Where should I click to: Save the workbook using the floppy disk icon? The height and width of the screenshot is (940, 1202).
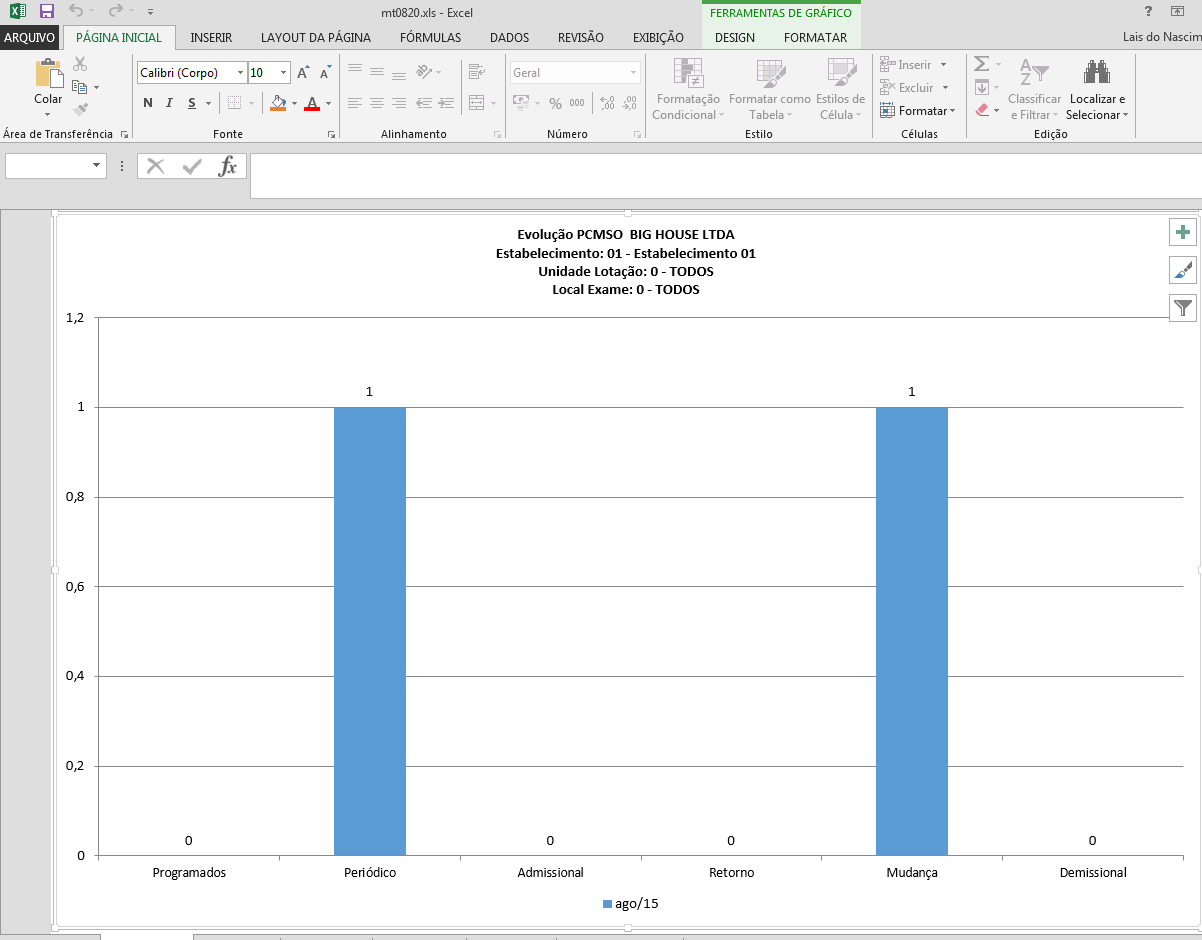click(46, 12)
